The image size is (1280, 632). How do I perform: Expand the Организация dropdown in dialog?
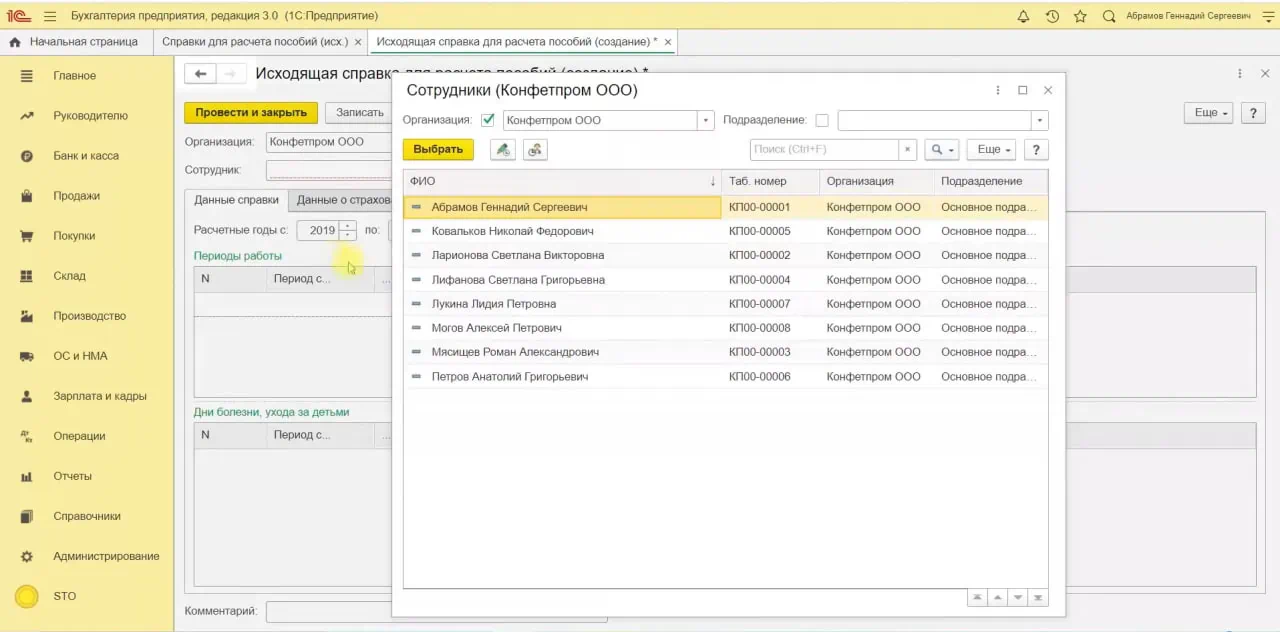pyautogui.click(x=706, y=120)
